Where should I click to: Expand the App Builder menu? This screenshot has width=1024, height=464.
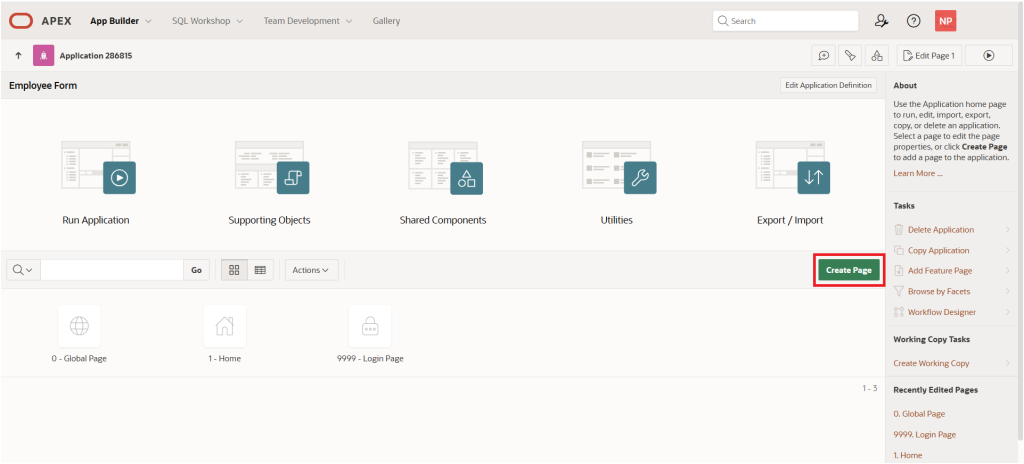tap(121, 21)
